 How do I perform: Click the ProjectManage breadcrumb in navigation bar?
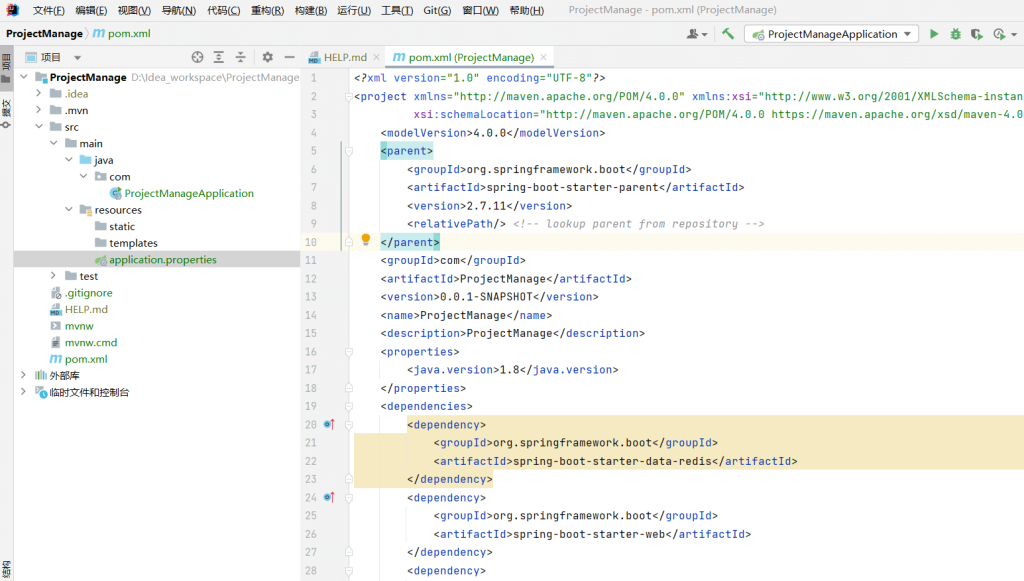[x=44, y=34]
